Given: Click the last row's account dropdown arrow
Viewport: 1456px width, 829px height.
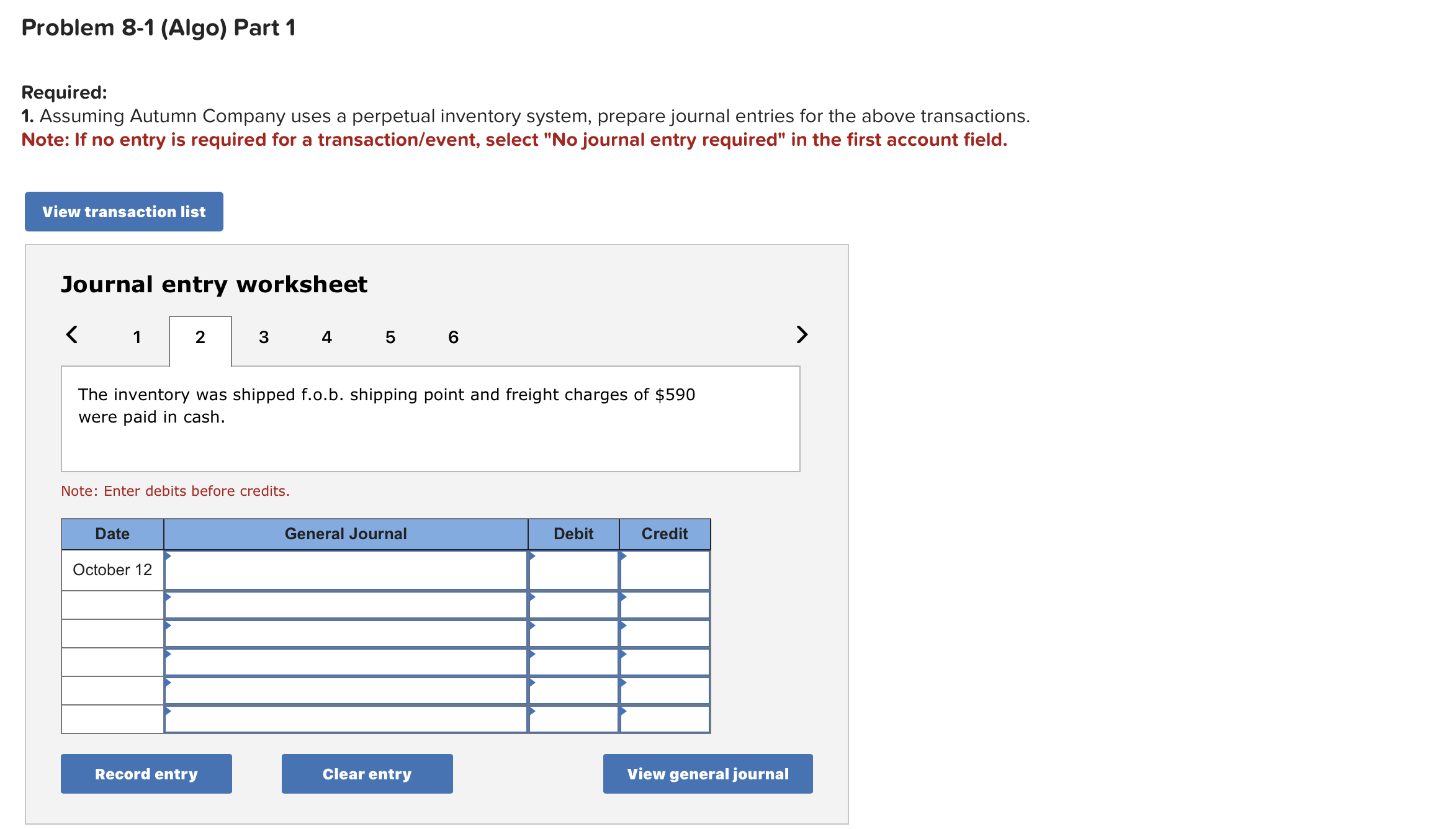Looking at the screenshot, I should (166, 710).
